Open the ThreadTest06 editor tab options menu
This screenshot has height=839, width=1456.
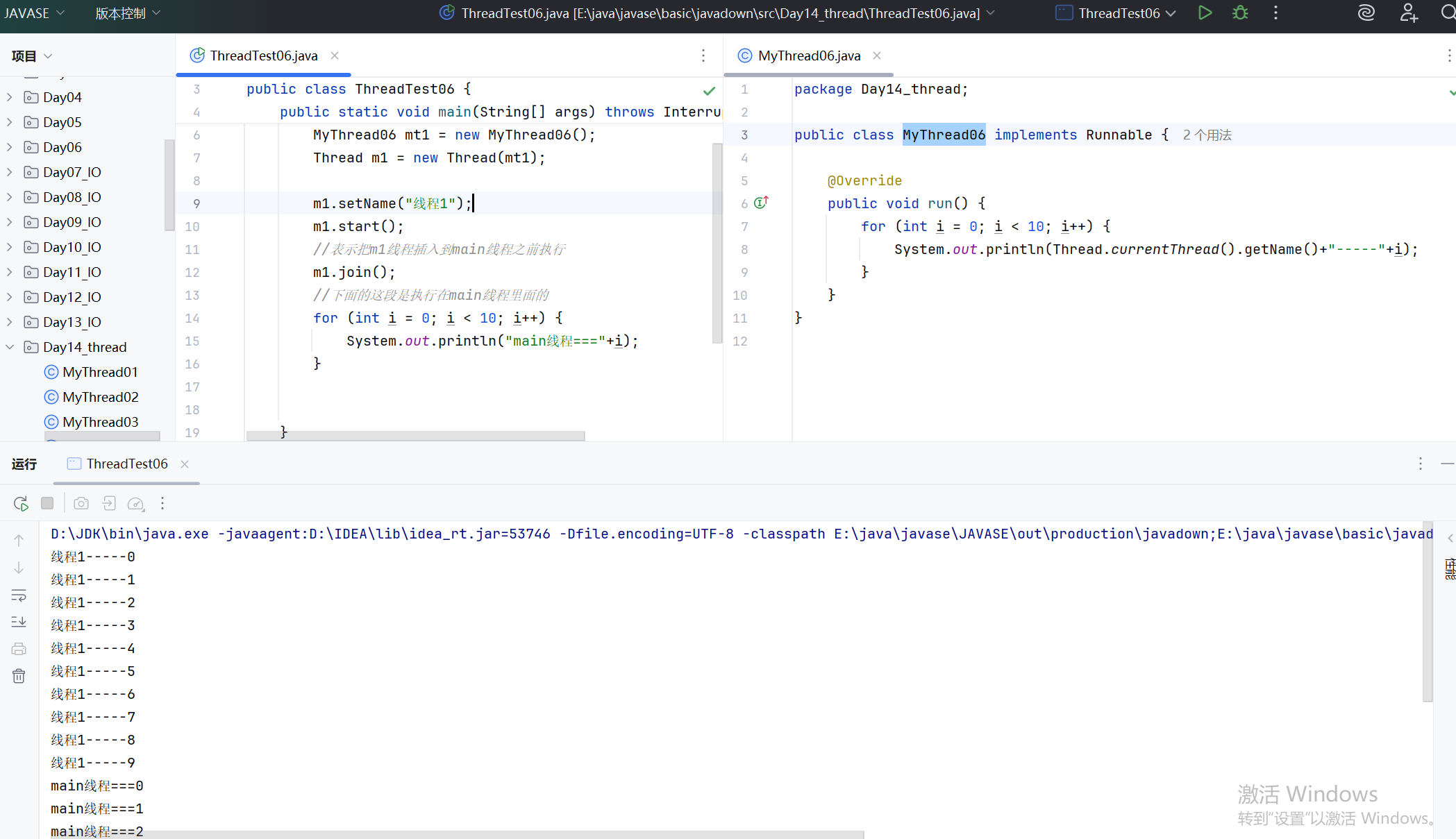[703, 56]
